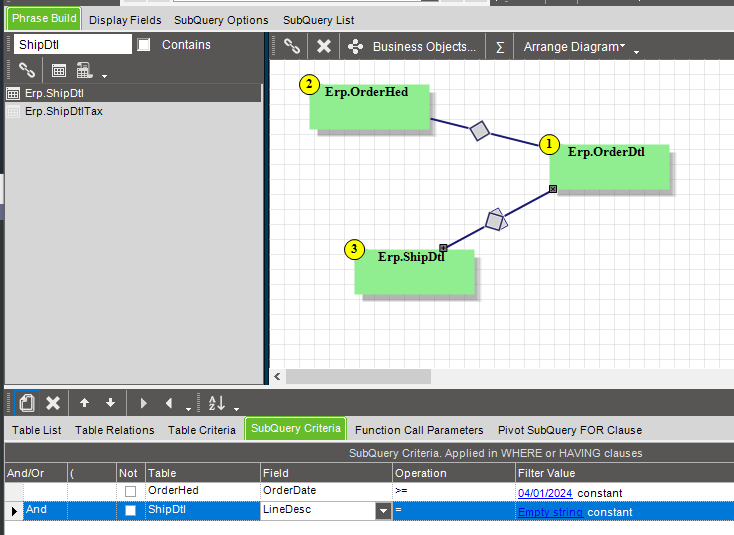Screen dimensions: 734x535
Task: Click the new criteria row icon
Action: tap(27, 403)
